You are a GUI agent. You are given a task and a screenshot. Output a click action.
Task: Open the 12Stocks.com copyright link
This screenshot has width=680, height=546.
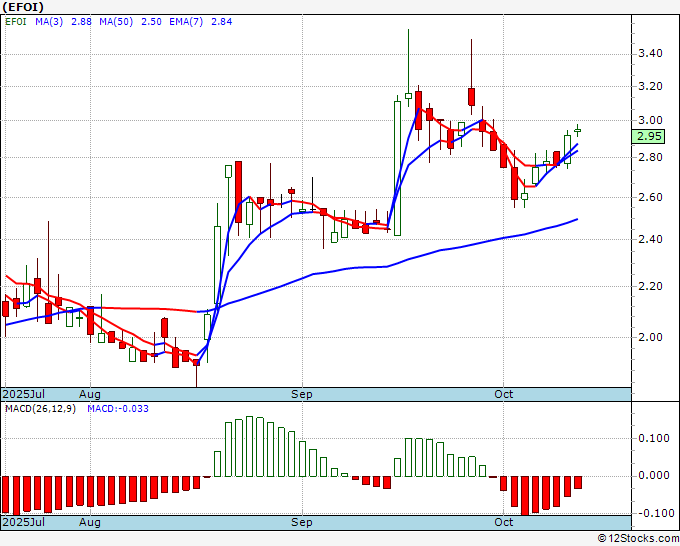[x=638, y=539]
